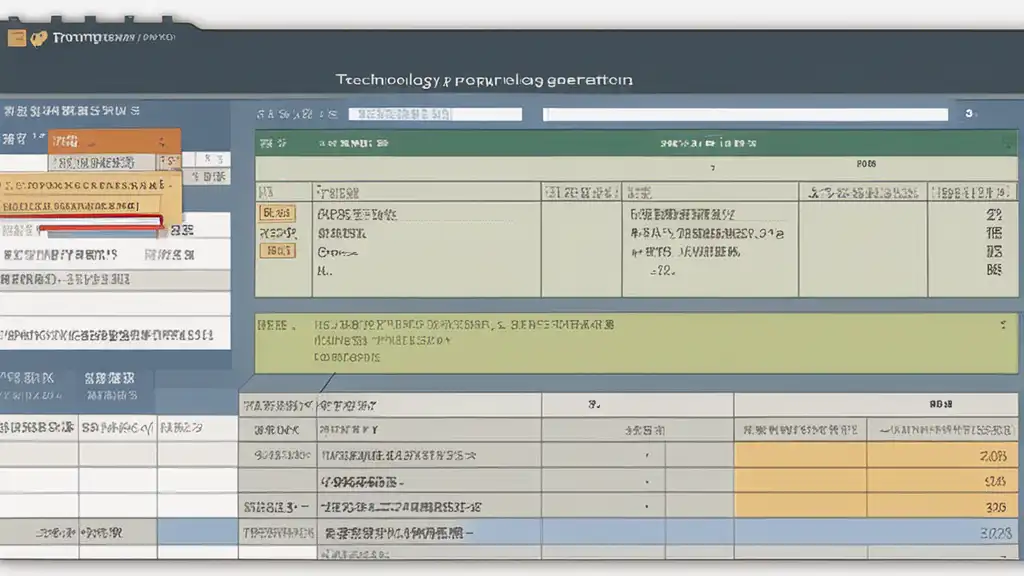
Task: Click small icon at green header right edge
Action: tap(1005, 143)
